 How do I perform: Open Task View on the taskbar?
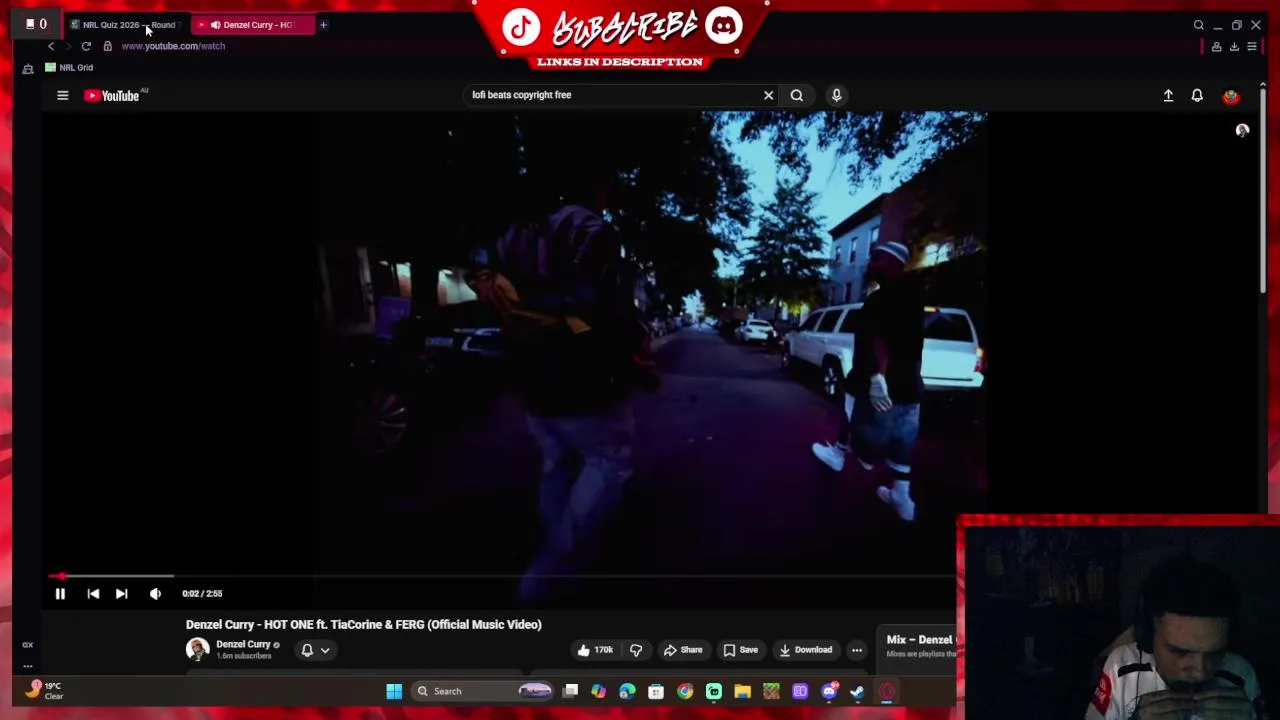[x=570, y=691]
